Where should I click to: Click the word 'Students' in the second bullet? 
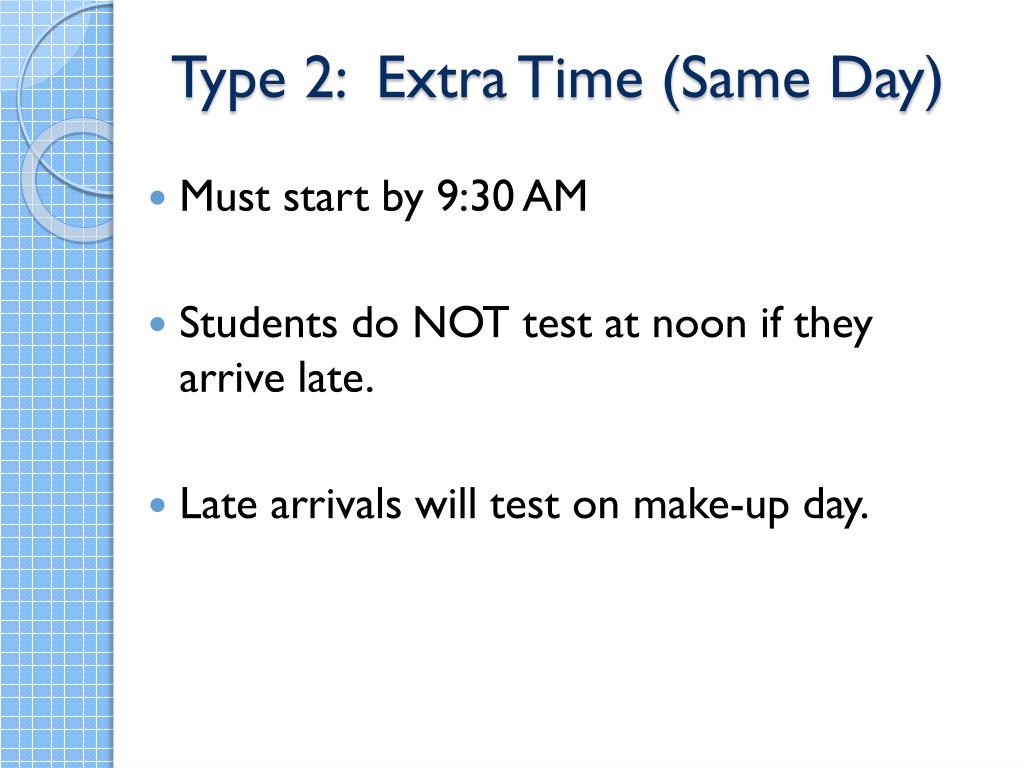258,323
